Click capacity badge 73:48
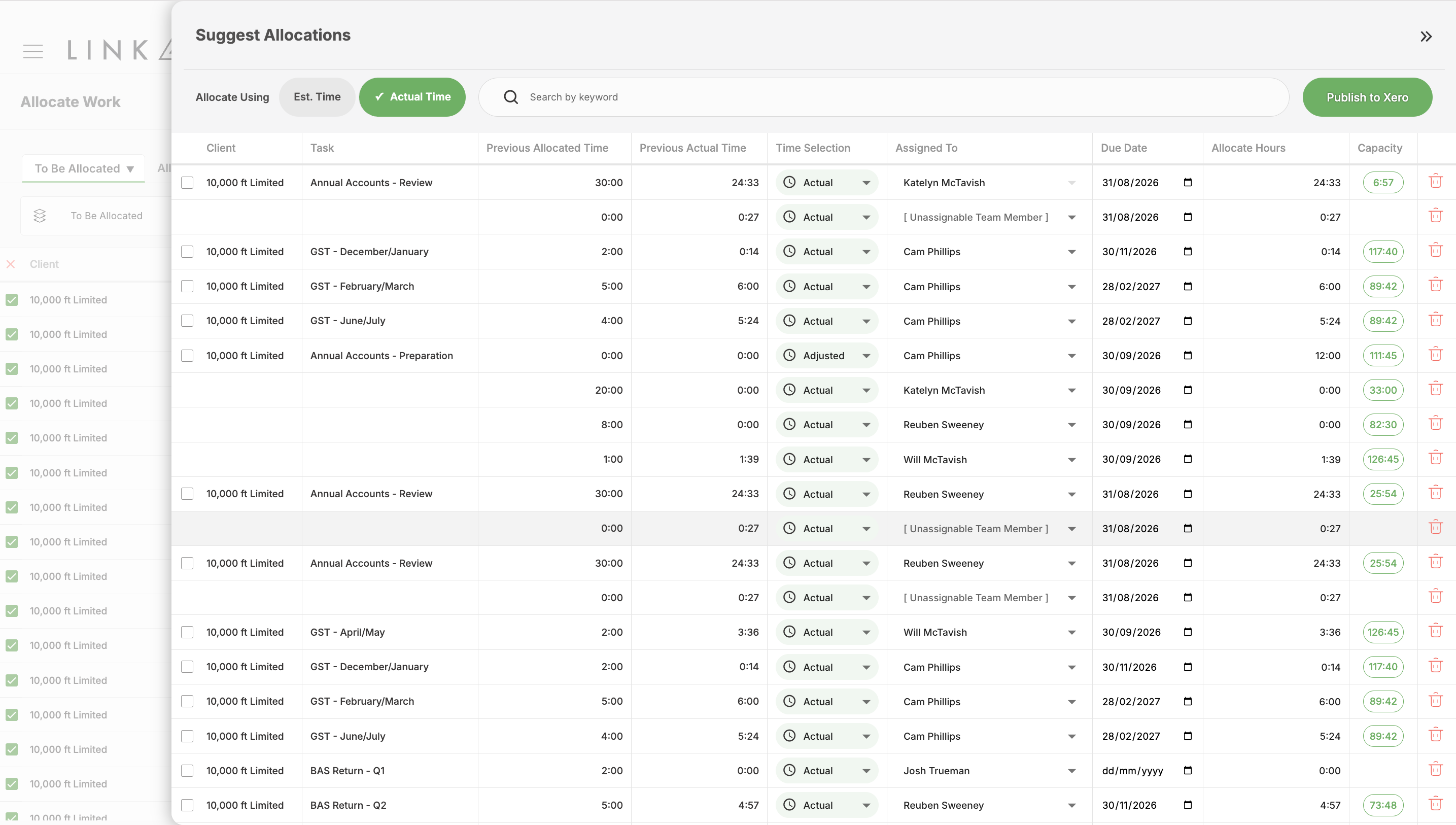The height and width of the screenshot is (825, 1456). click(1383, 805)
